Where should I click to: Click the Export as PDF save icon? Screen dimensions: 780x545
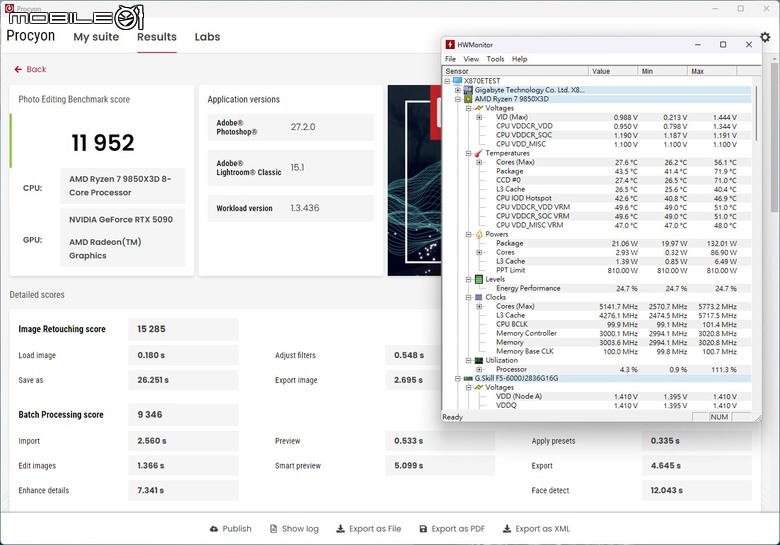(423, 529)
